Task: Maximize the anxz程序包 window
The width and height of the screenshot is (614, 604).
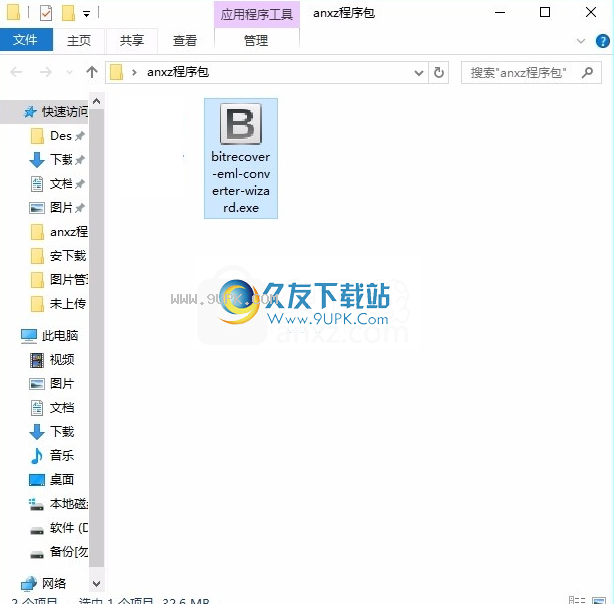Action: [x=545, y=13]
